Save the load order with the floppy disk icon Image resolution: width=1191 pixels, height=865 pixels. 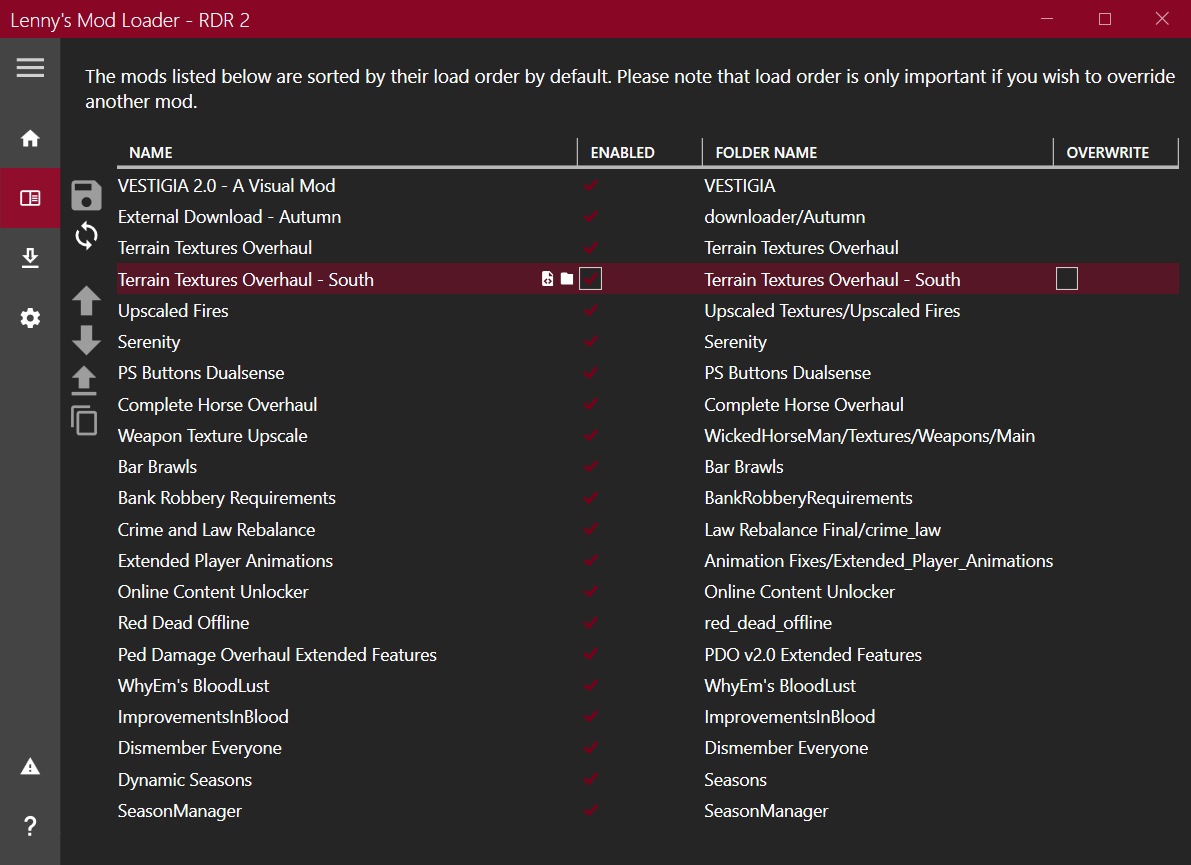(87, 195)
